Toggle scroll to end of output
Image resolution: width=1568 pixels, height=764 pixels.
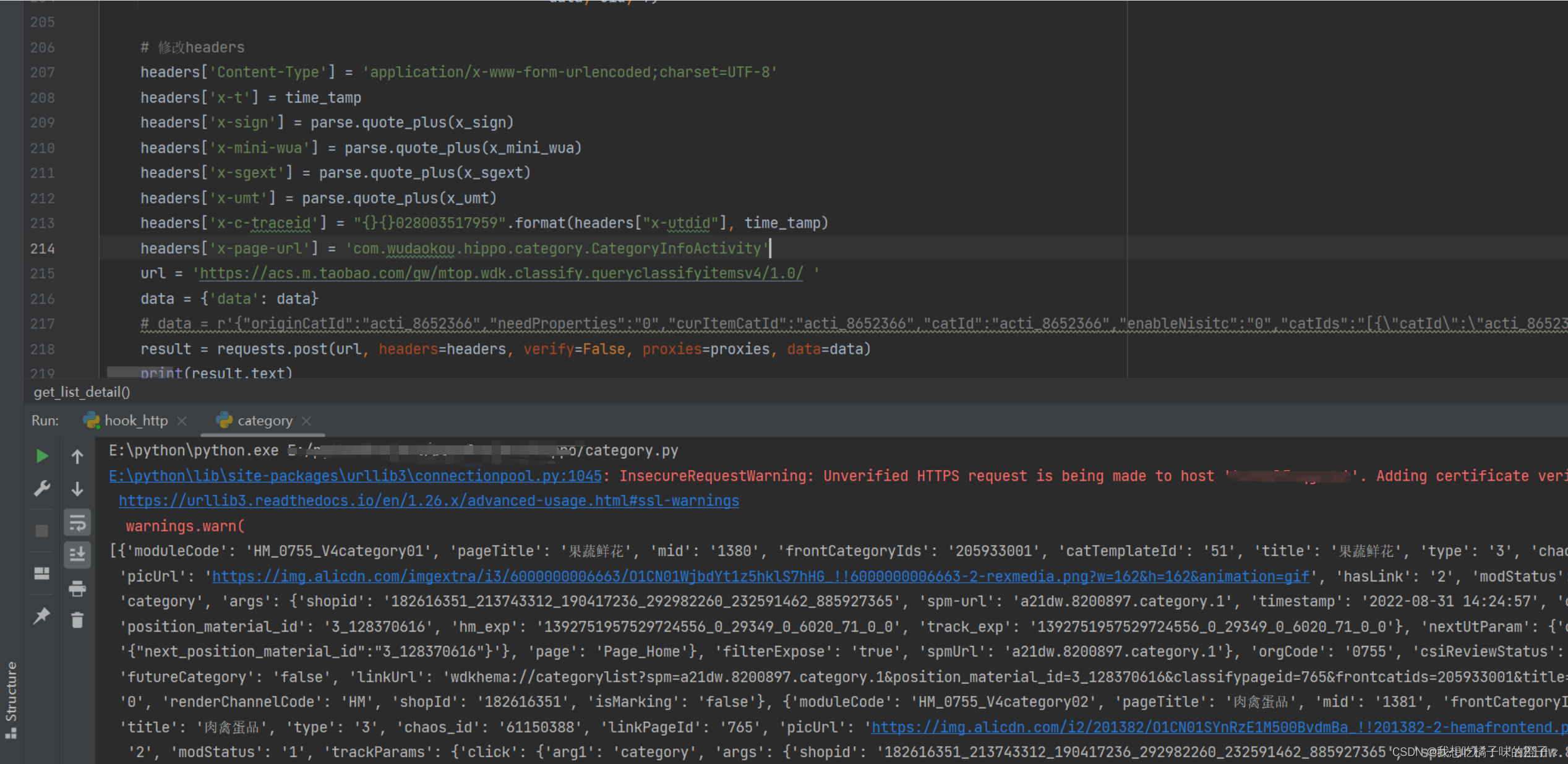point(77,554)
